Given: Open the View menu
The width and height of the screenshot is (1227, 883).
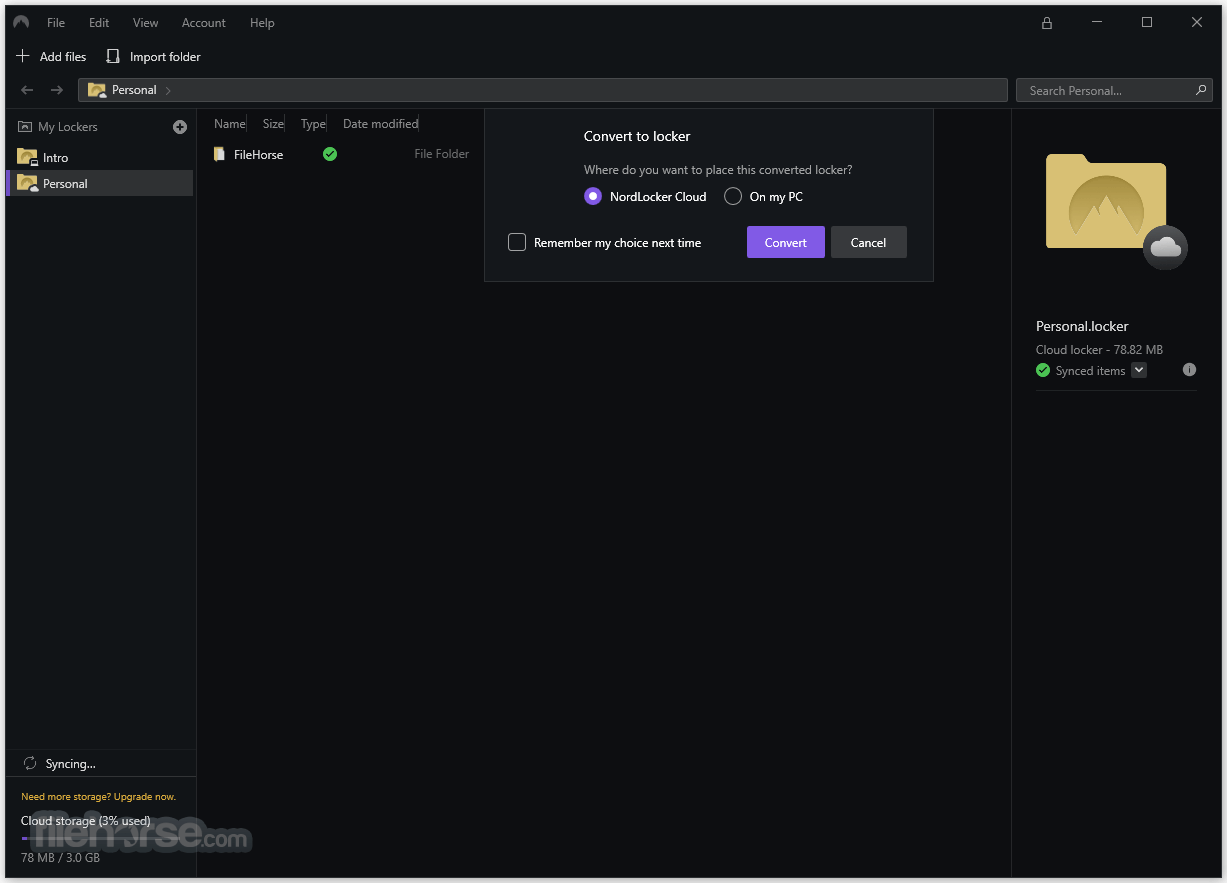Looking at the screenshot, I should click(x=146, y=23).
